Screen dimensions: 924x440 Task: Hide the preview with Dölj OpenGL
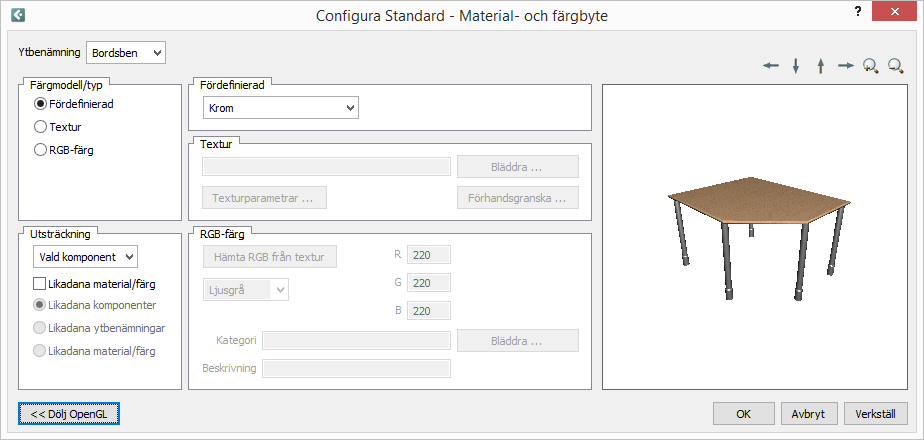point(69,413)
